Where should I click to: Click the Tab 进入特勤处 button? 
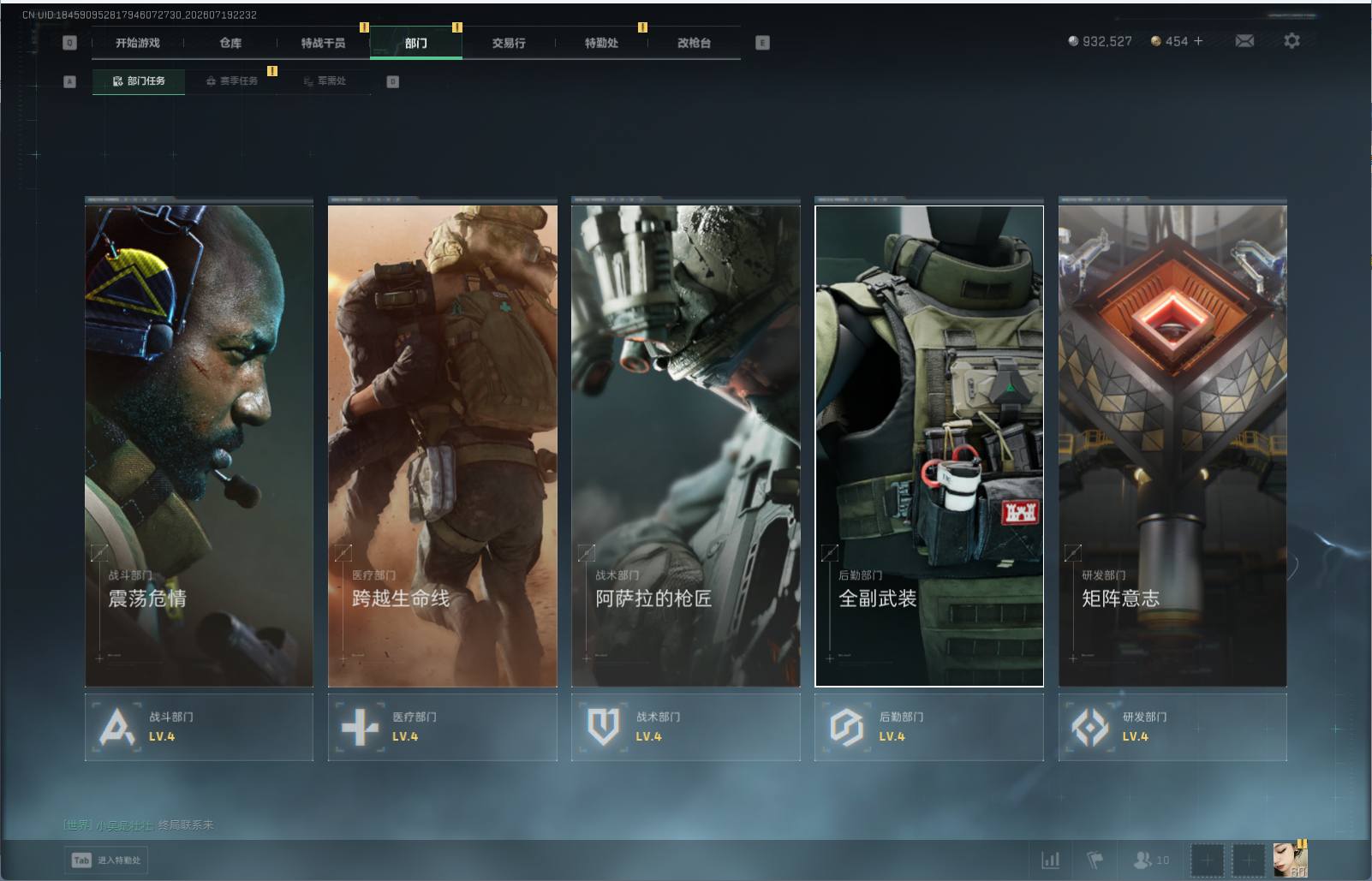point(107,860)
